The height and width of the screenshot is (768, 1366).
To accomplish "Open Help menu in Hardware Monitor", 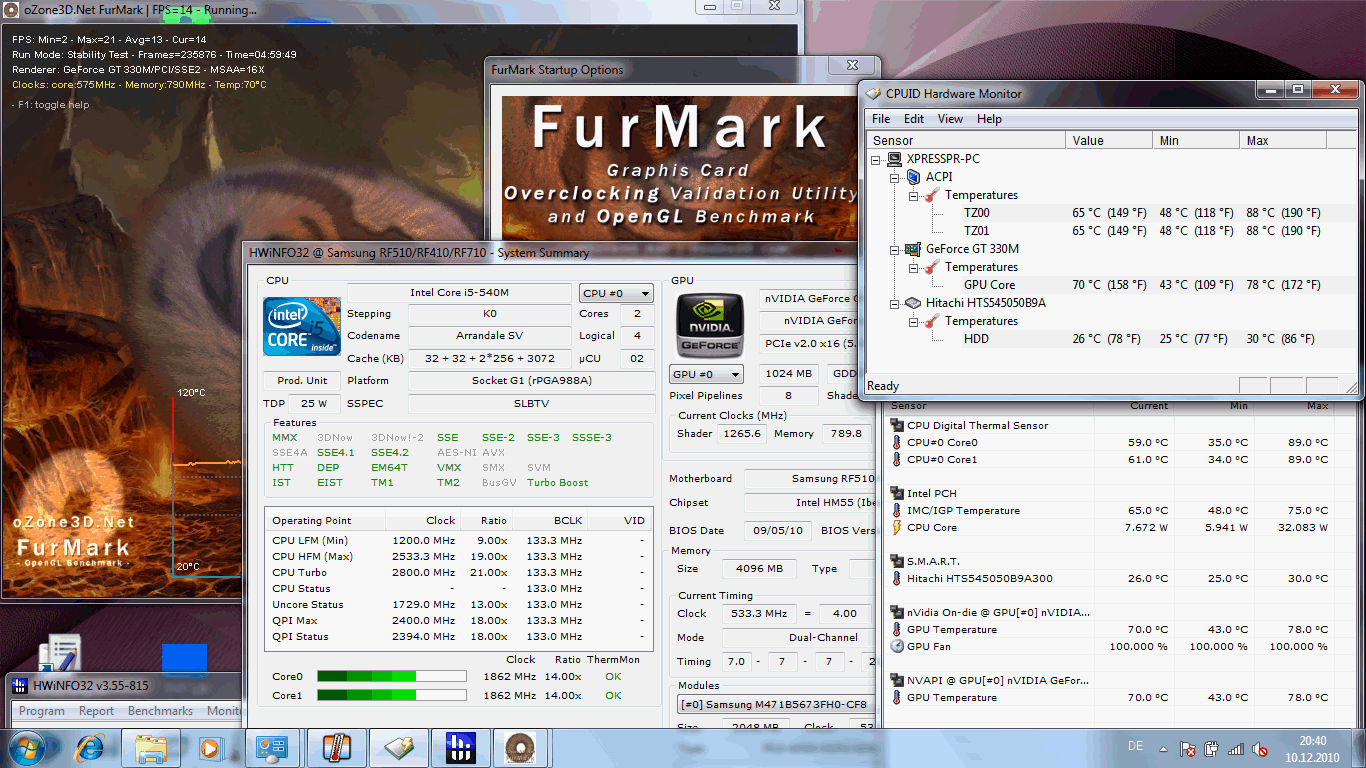I will coord(989,119).
